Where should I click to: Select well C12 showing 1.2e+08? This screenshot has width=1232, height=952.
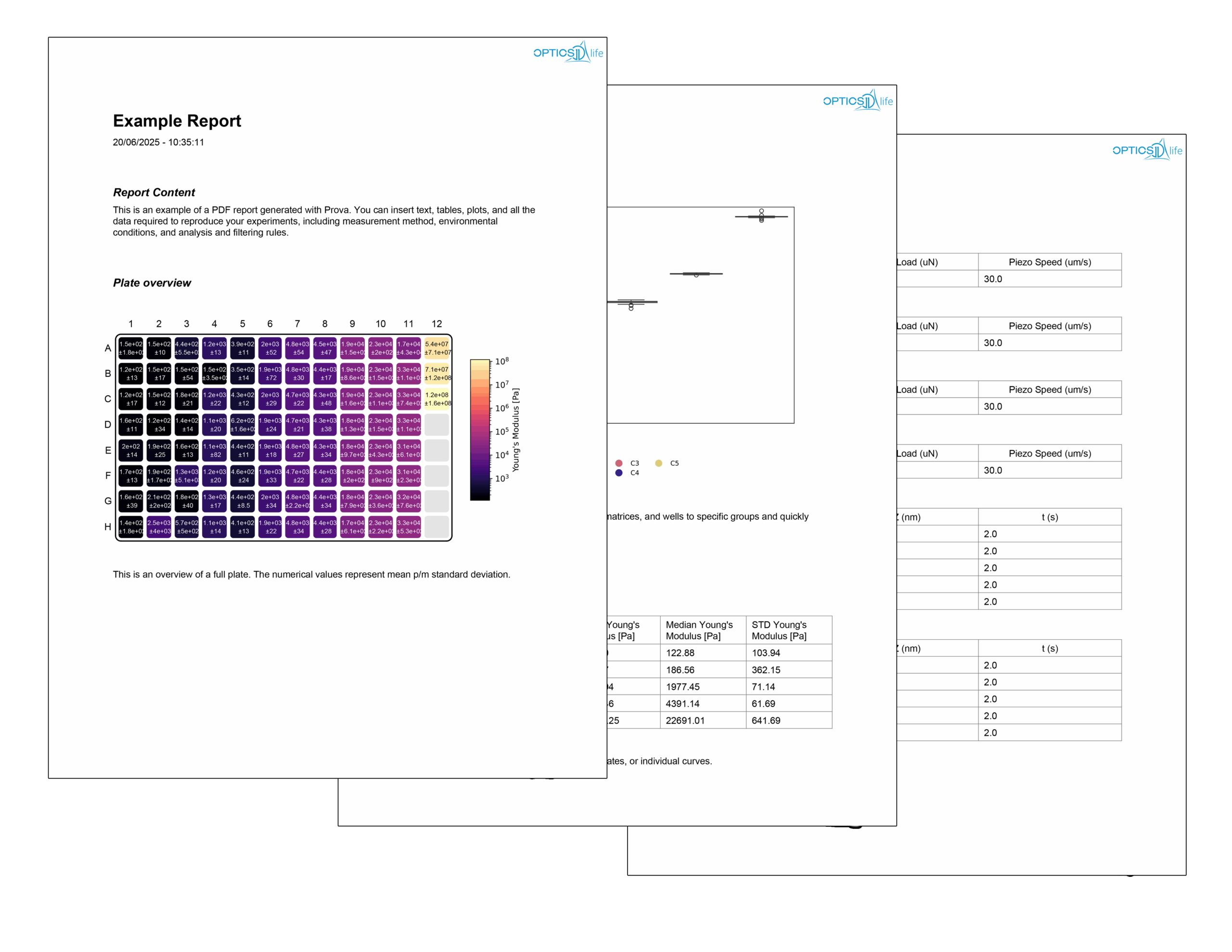point(437,399)
